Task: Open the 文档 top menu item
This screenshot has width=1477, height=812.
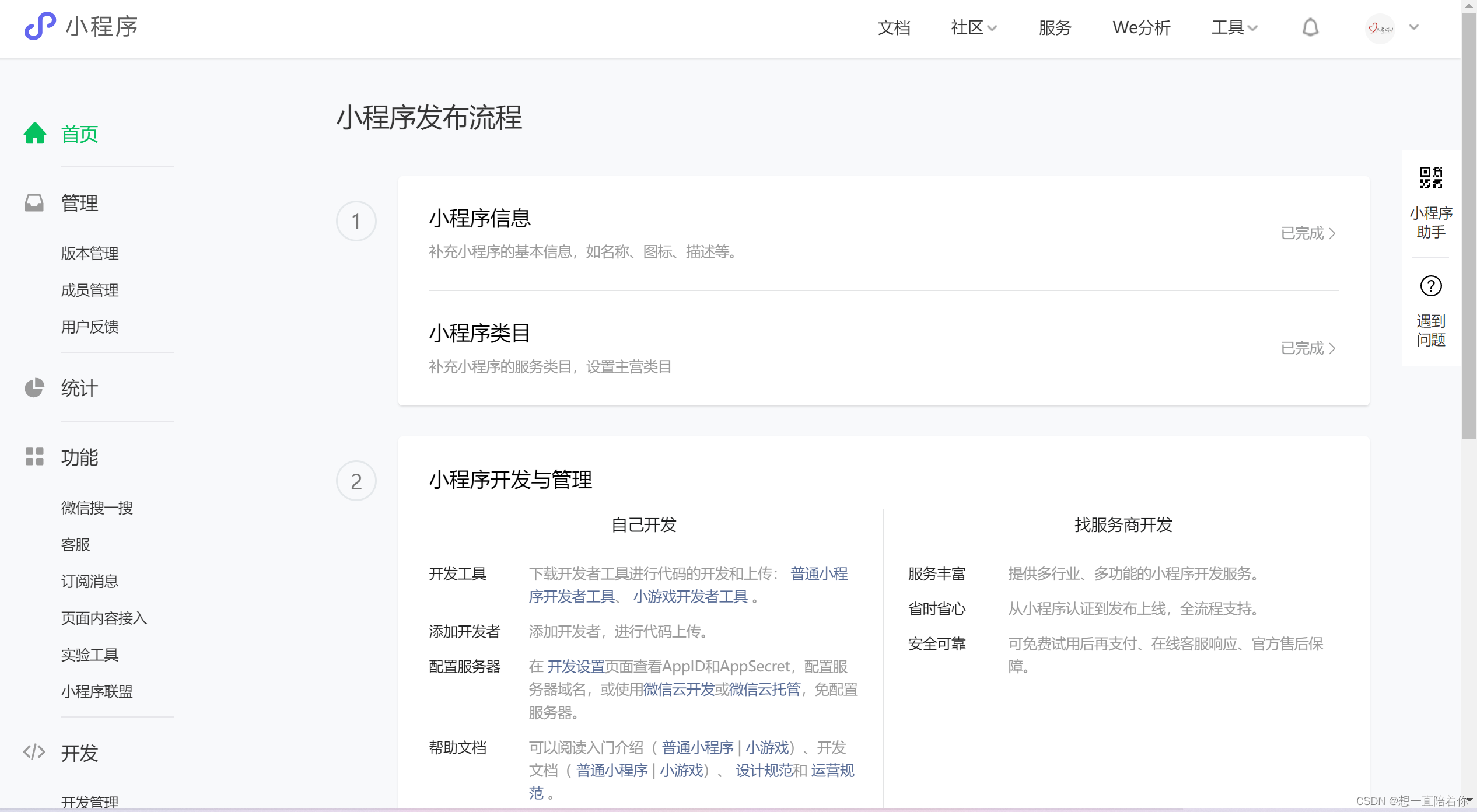Action: click(894, 27)
